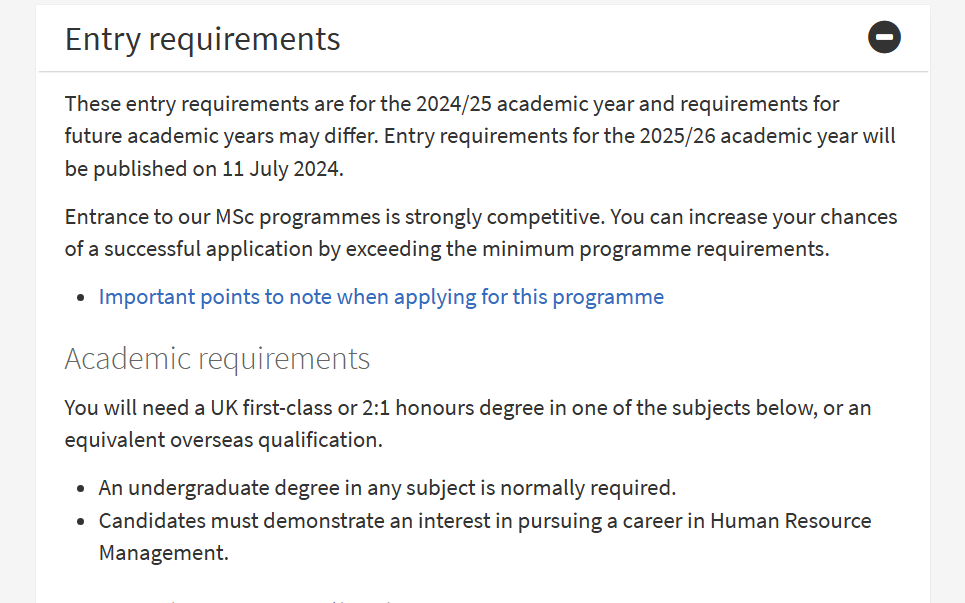This screenshot has height=603, width=965.
Task: Click 'future academic years may differ' text
Action: pos(221,136)
